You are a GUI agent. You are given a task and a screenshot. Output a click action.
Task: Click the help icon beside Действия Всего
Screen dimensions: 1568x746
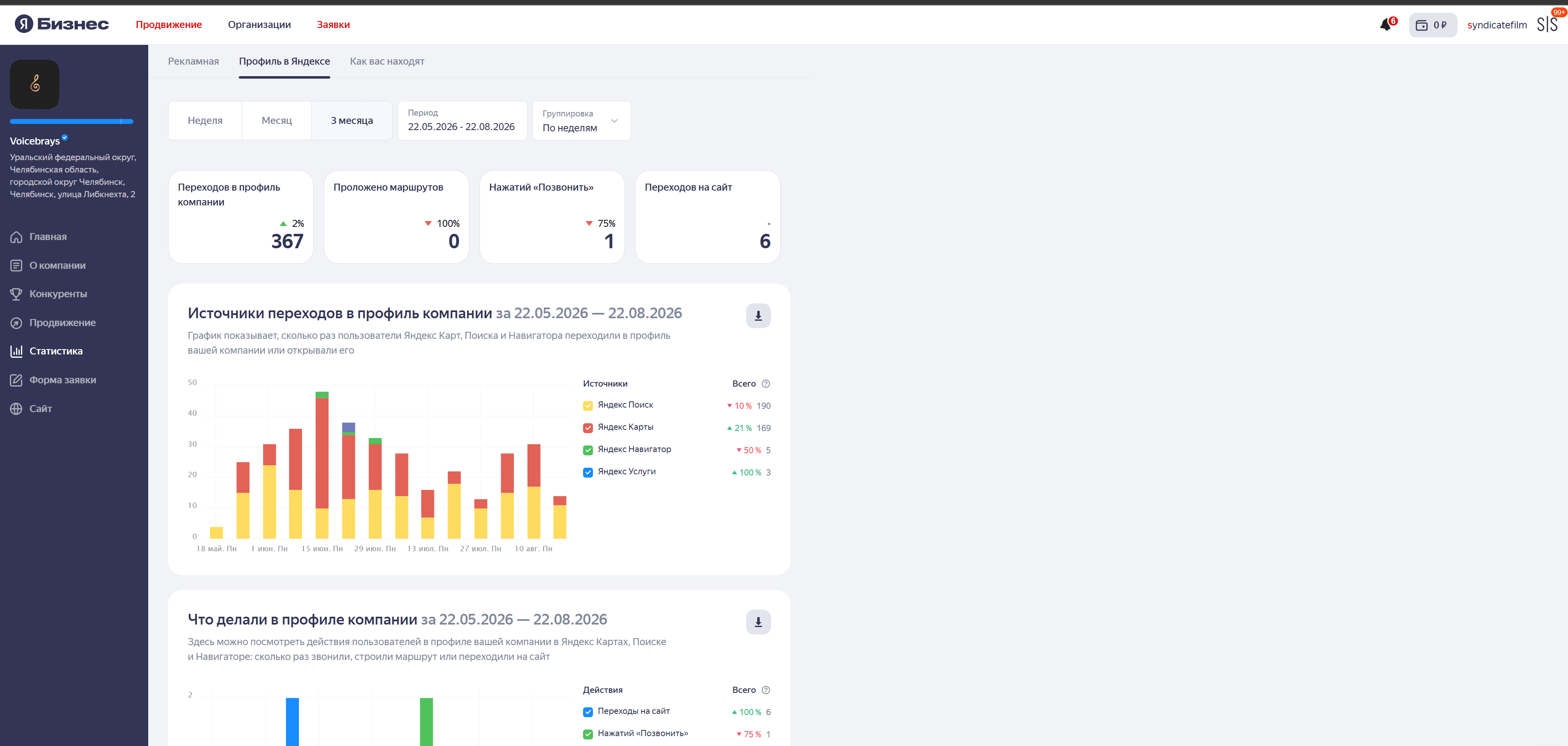766,690
